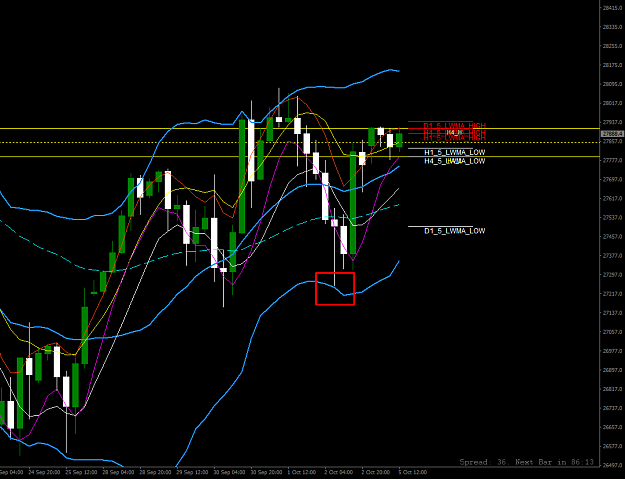Image resolution: width=625 pixels, height=480 pixels.
Task: Click the 27457.0 price axis label
Action: 613,236
